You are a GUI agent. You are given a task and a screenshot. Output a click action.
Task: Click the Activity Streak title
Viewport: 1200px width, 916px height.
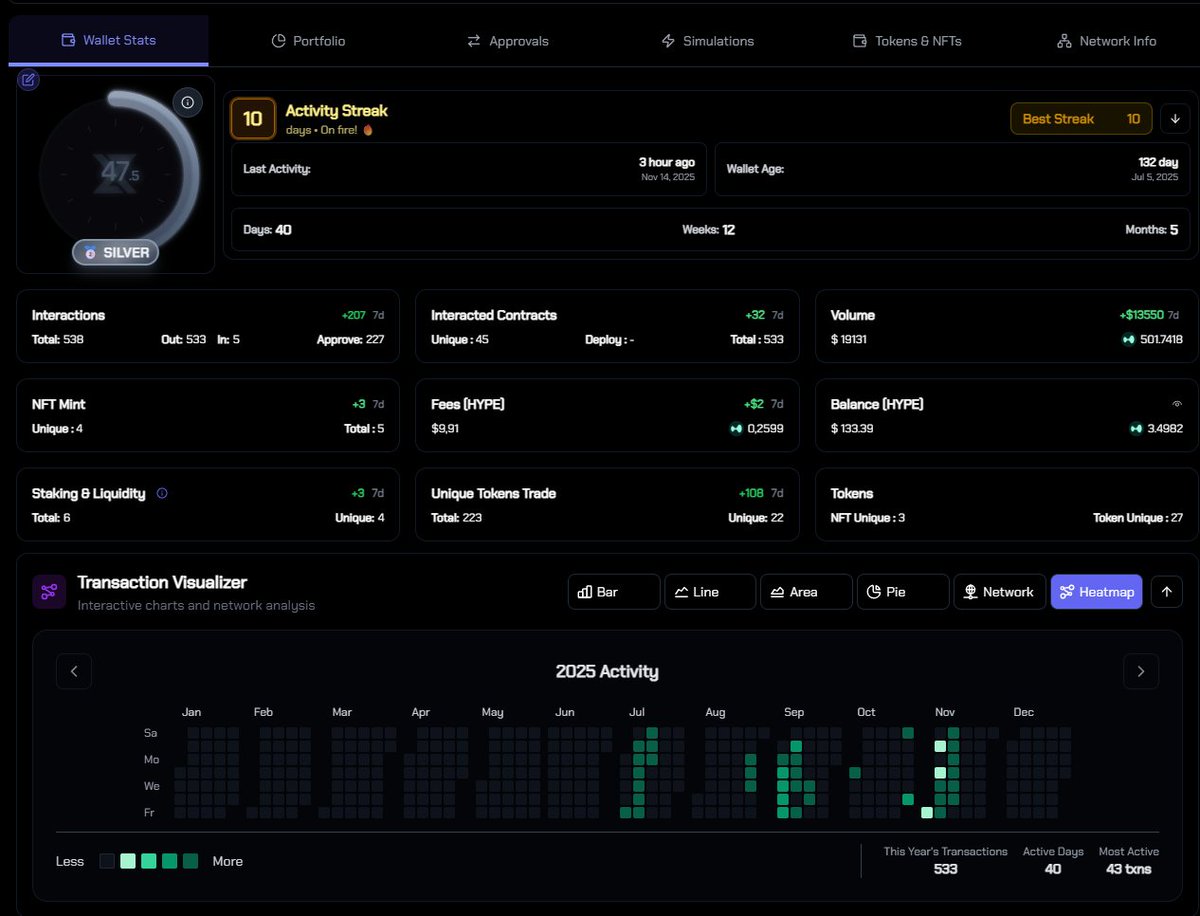337,111
